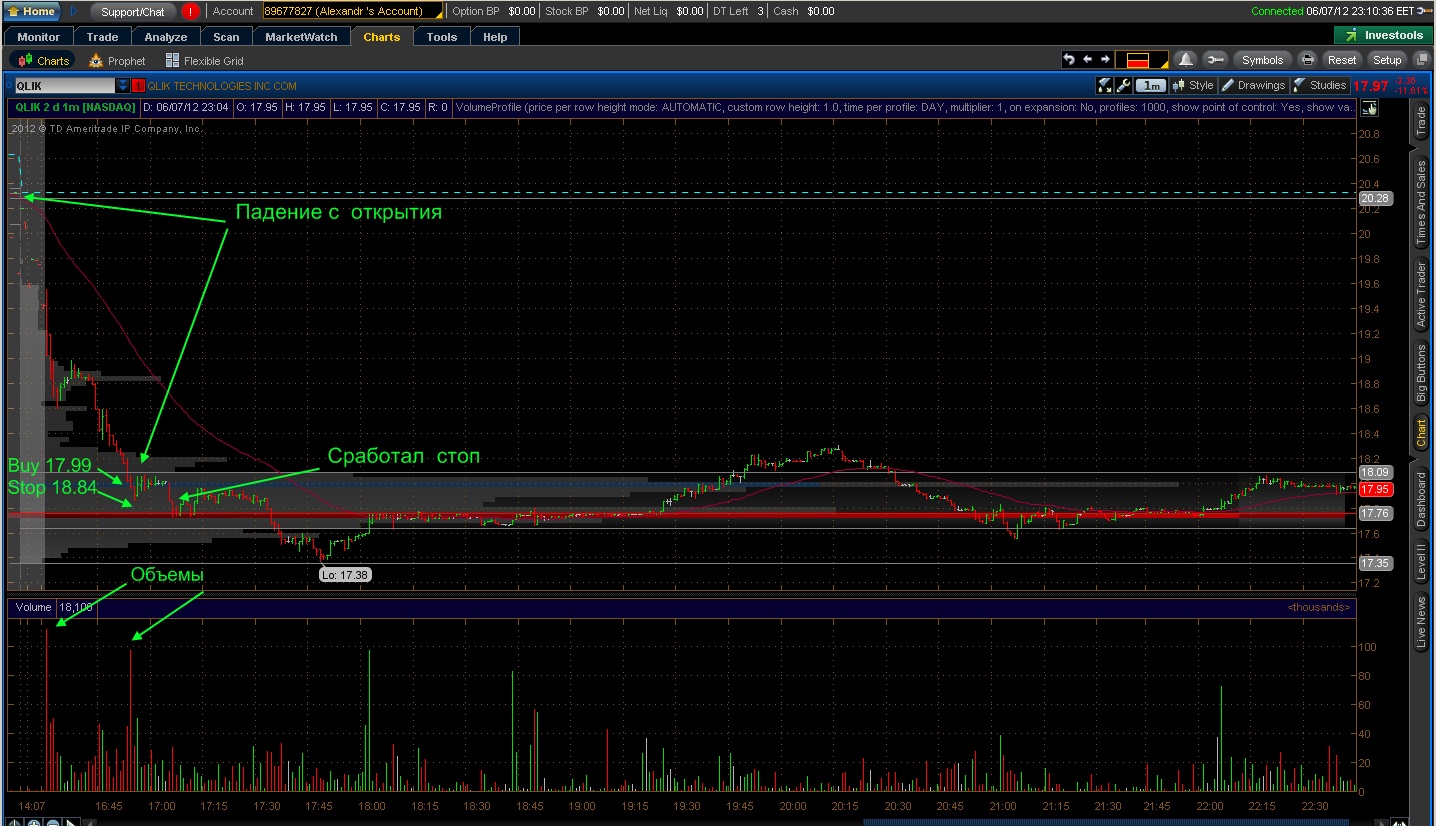Click the zoom in plus icon
Image resolution: width=1436 pixels, height=826 pixels.
pyautogui.click(x=33, y=822)
